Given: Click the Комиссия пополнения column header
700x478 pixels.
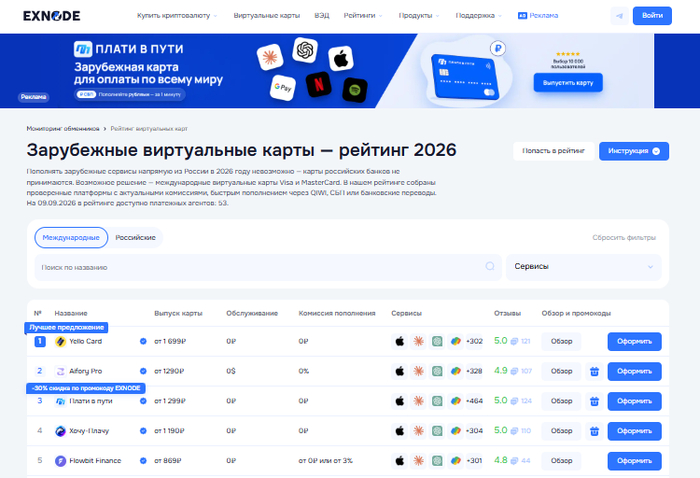Looking at the screenshot, I should [x=337, y=313].
